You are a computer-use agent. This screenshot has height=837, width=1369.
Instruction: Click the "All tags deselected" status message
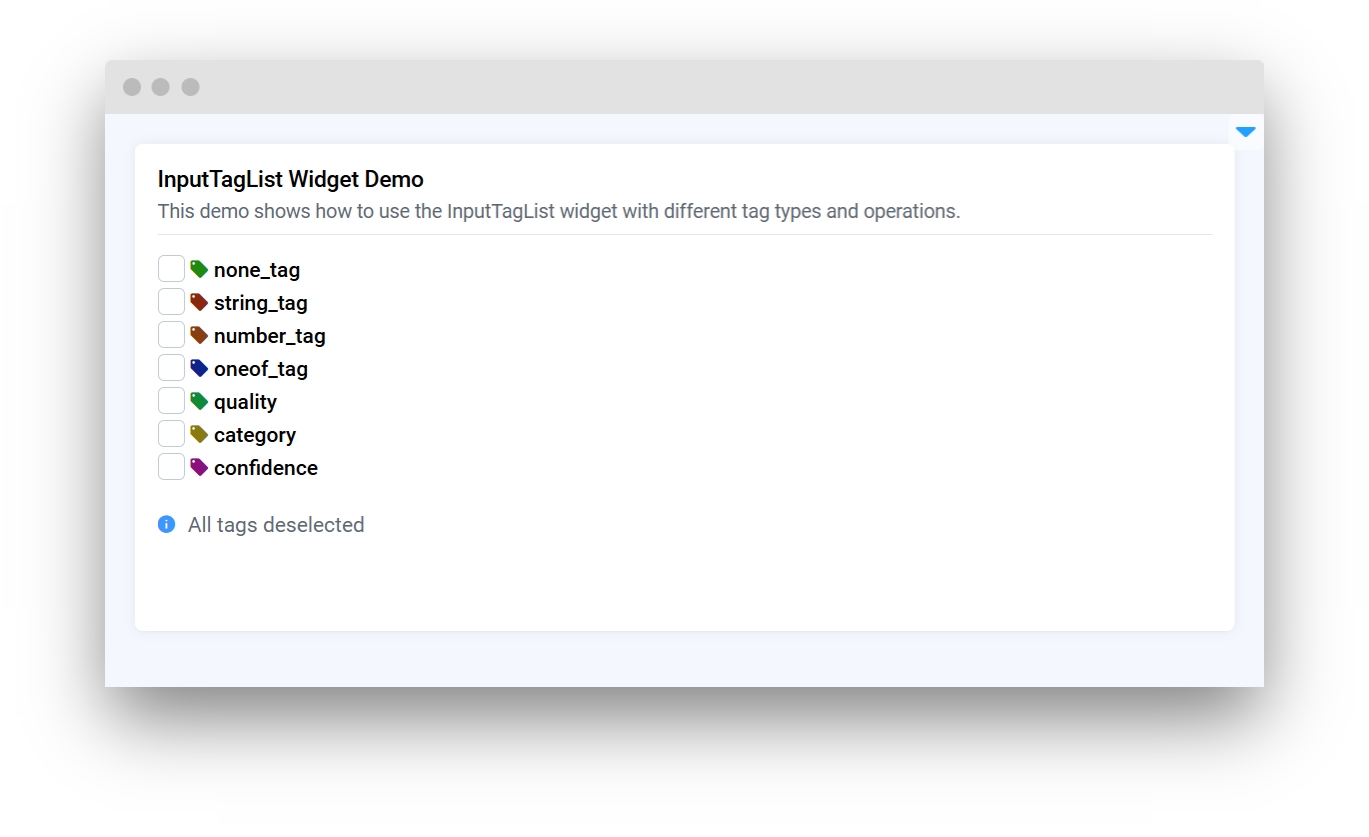coord(276,525)
